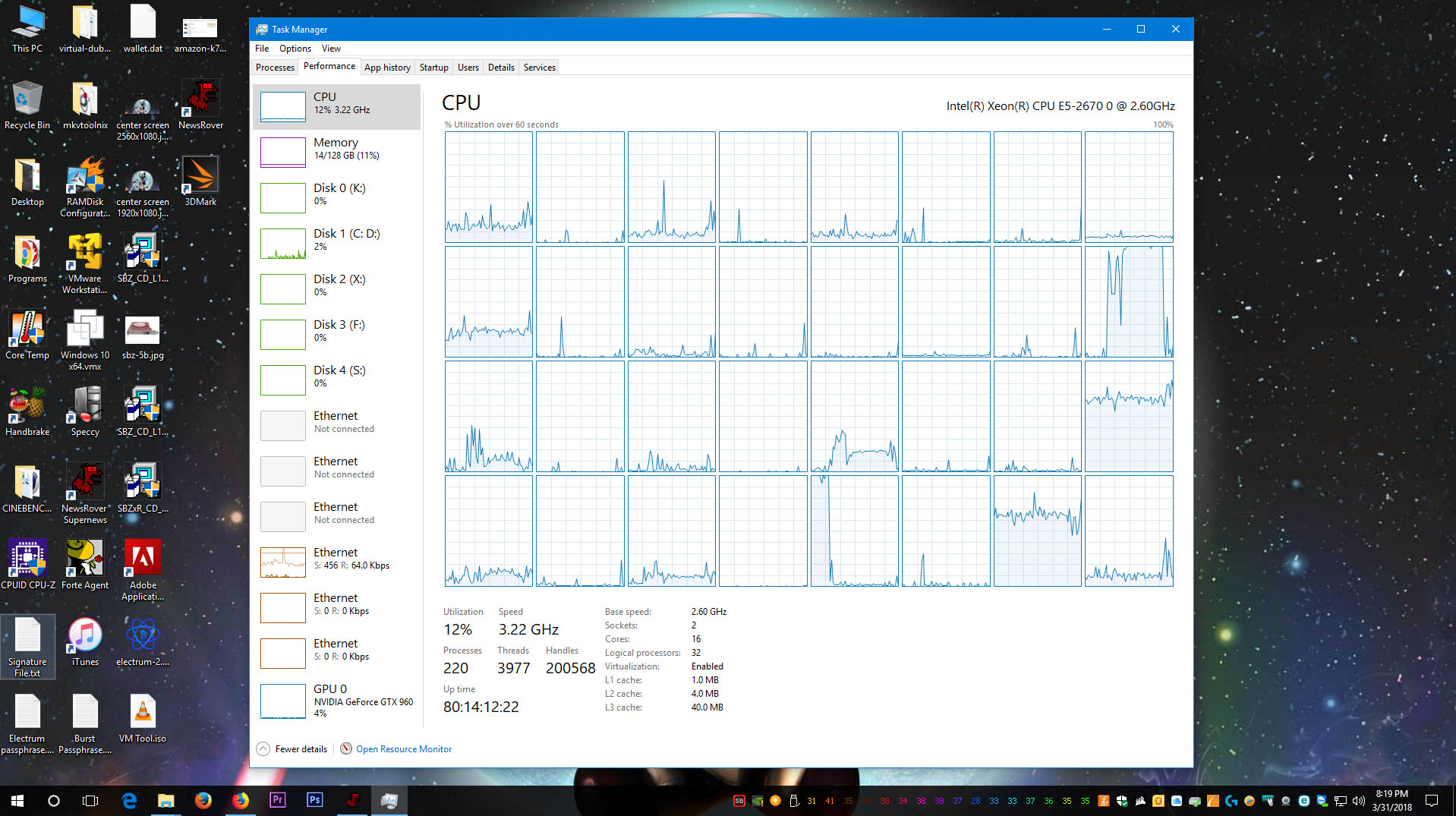Select GPU 0 NVIDIA GeForce GTX 960

coord(337,701)
